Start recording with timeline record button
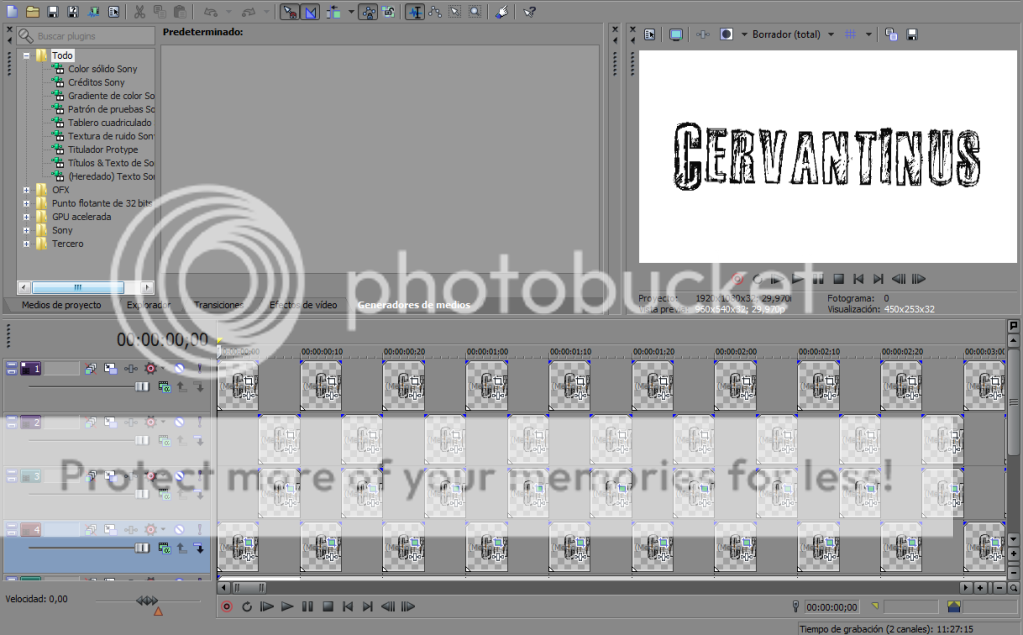1023x635 pixels. click(226, 607)
